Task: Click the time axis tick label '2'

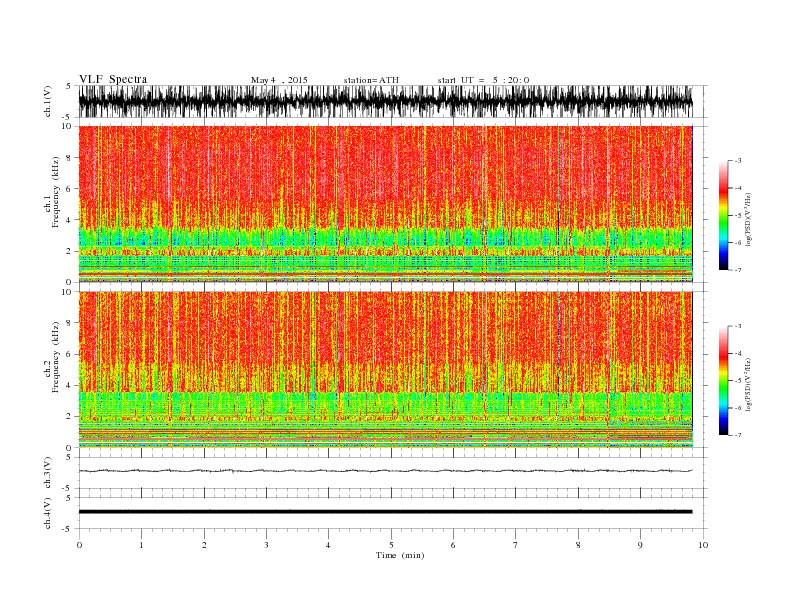Action: click(204, 545)
